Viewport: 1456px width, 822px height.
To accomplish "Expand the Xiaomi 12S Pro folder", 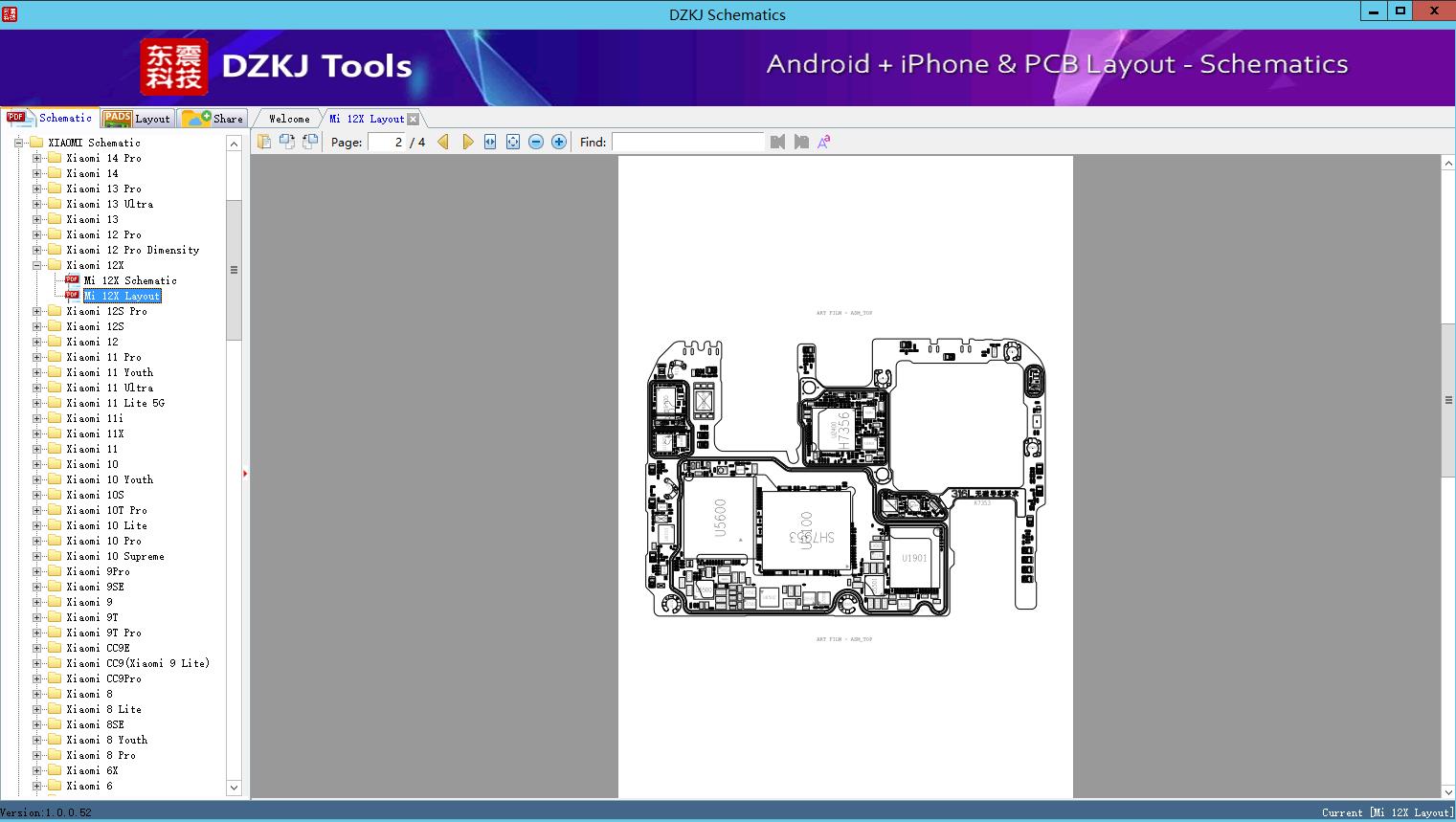I will point(36,311).
